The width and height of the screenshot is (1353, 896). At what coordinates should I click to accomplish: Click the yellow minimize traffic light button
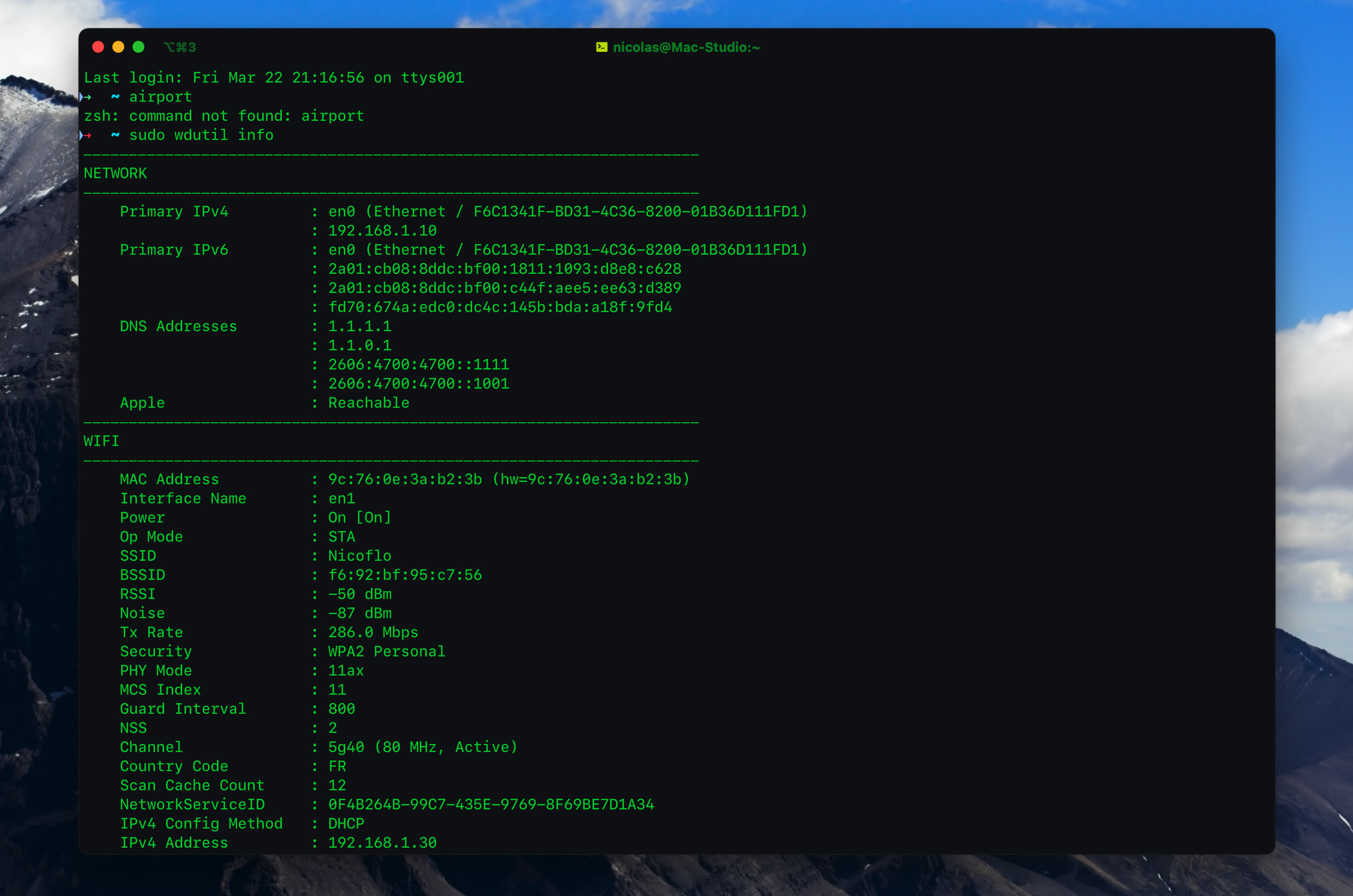pos(118,47)
